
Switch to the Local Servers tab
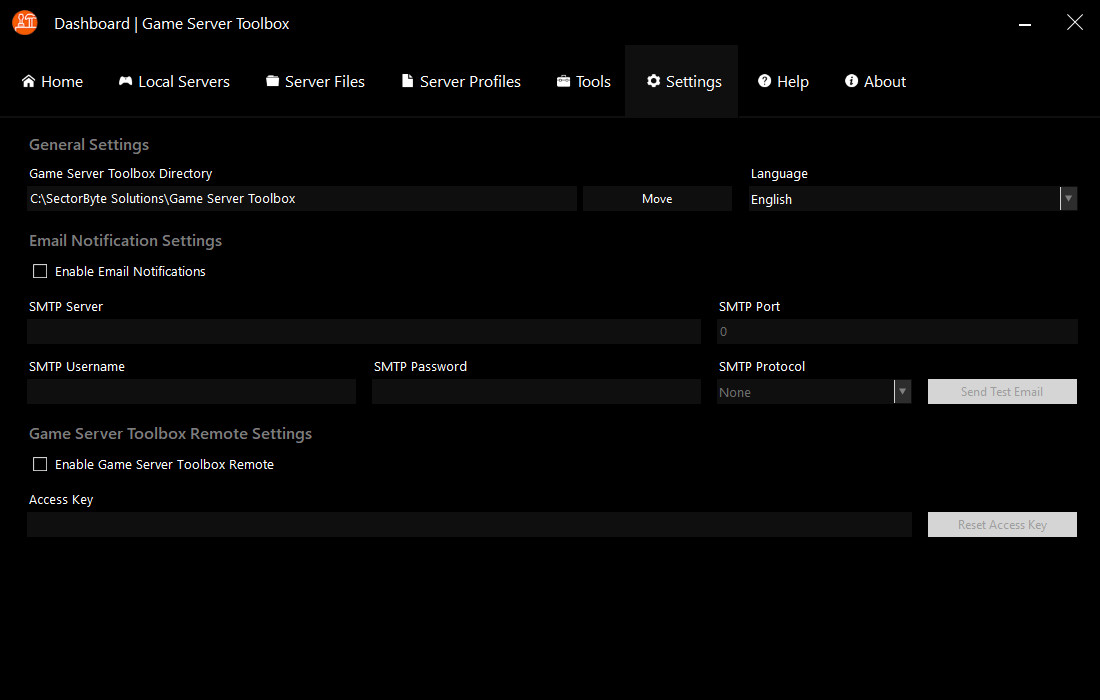point(174,81)
